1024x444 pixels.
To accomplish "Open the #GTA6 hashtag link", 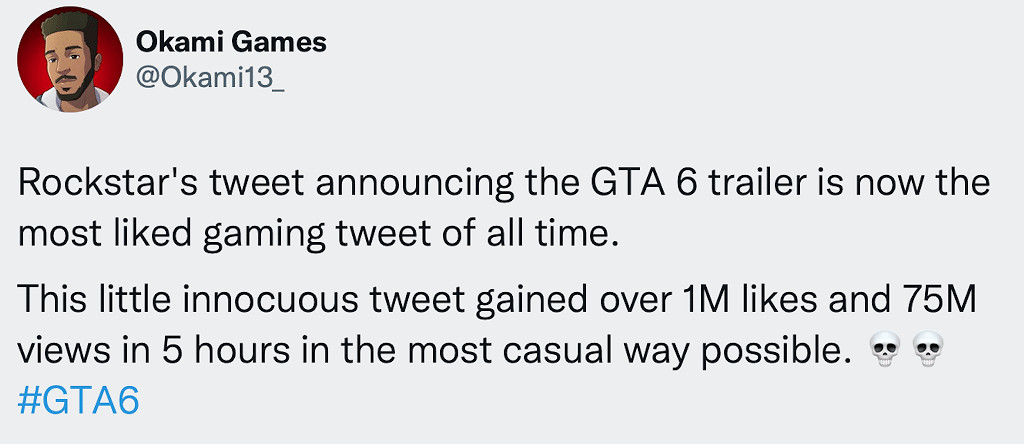I will tap(78, 401).
